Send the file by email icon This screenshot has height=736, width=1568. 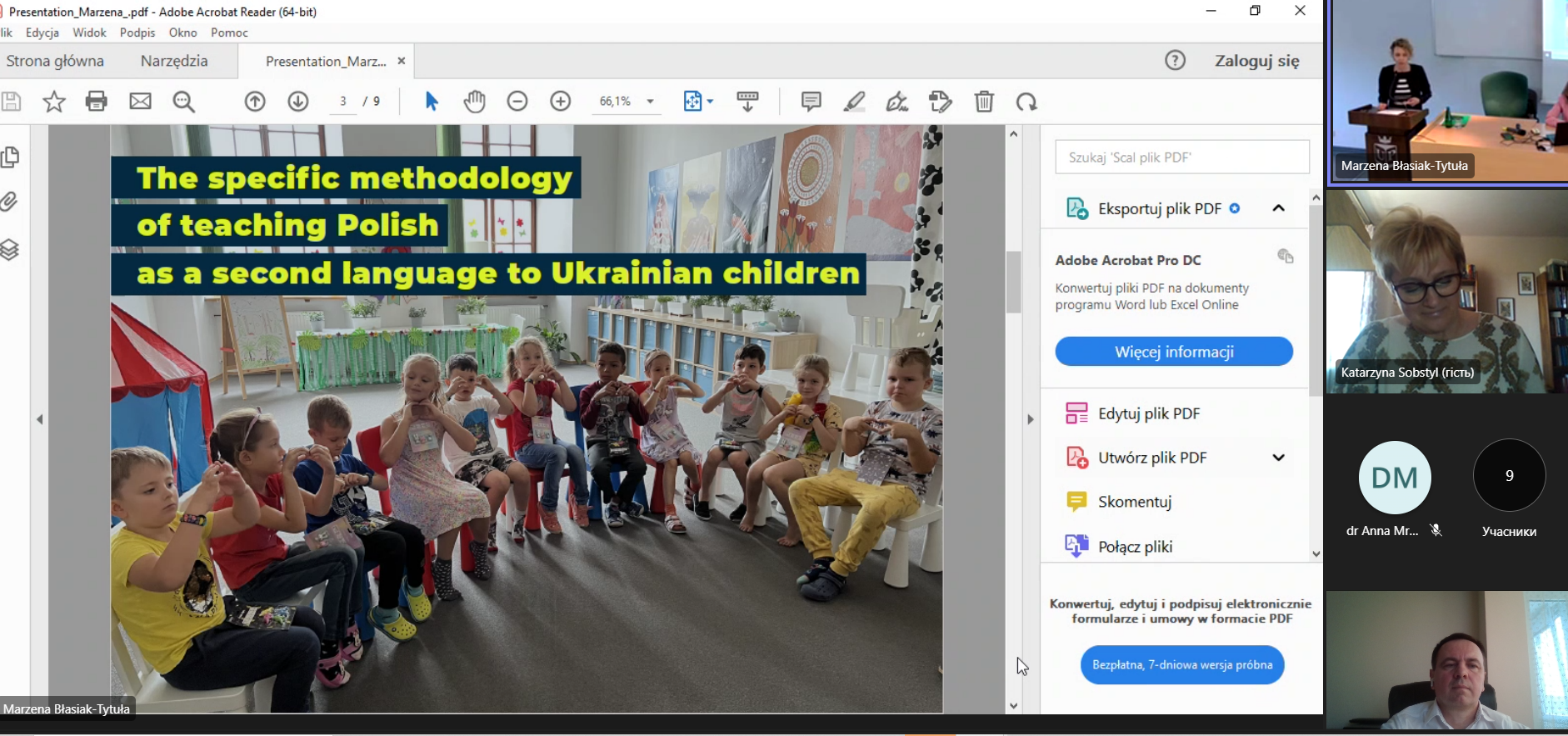140,102
